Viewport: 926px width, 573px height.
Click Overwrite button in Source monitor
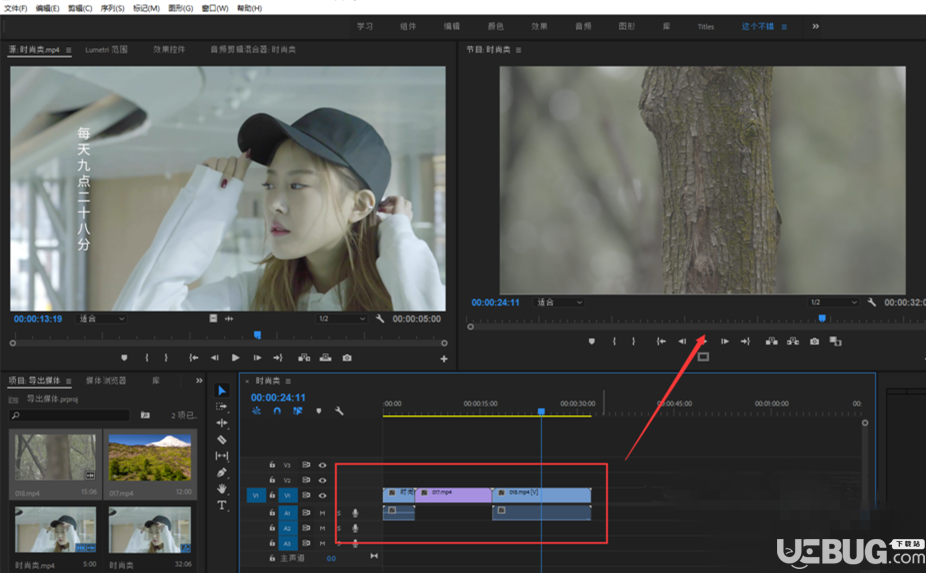(x=325, y=357)
